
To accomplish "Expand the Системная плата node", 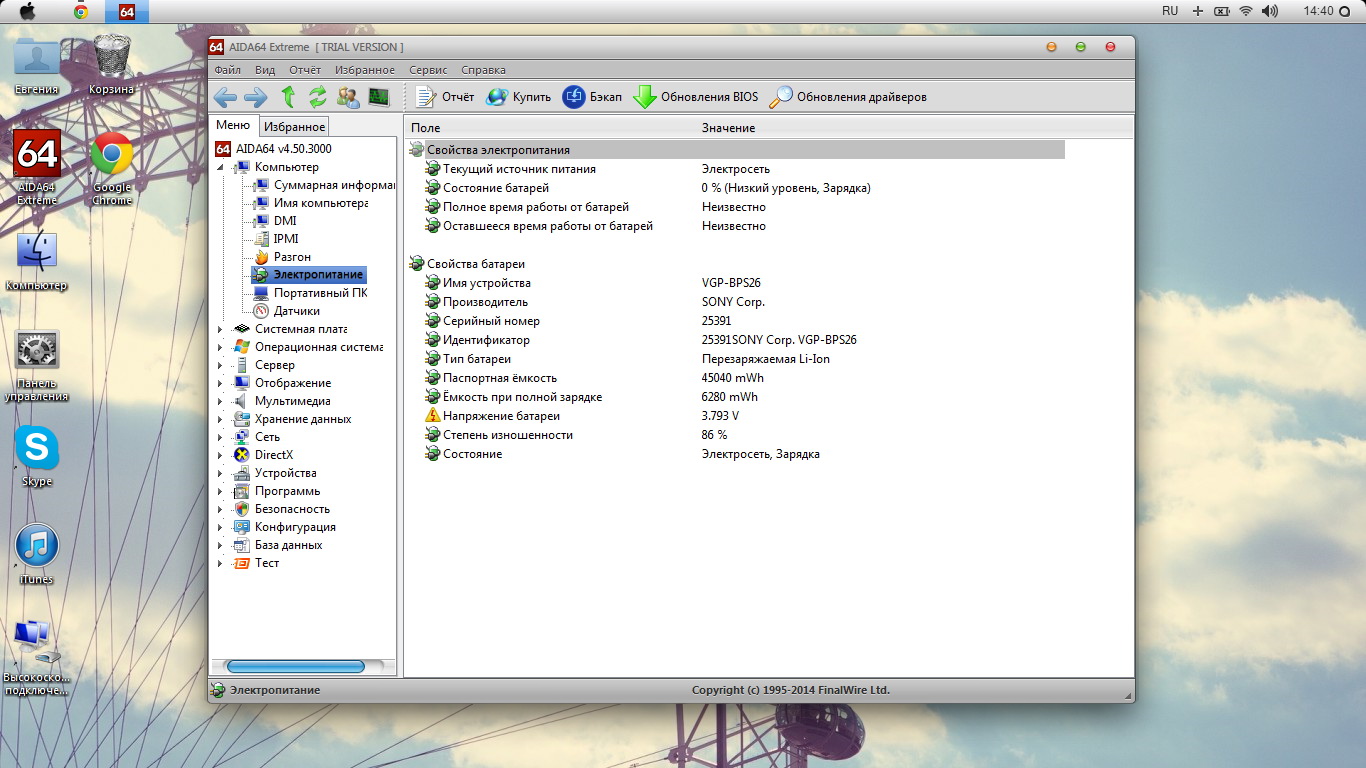I will point(221,329).
